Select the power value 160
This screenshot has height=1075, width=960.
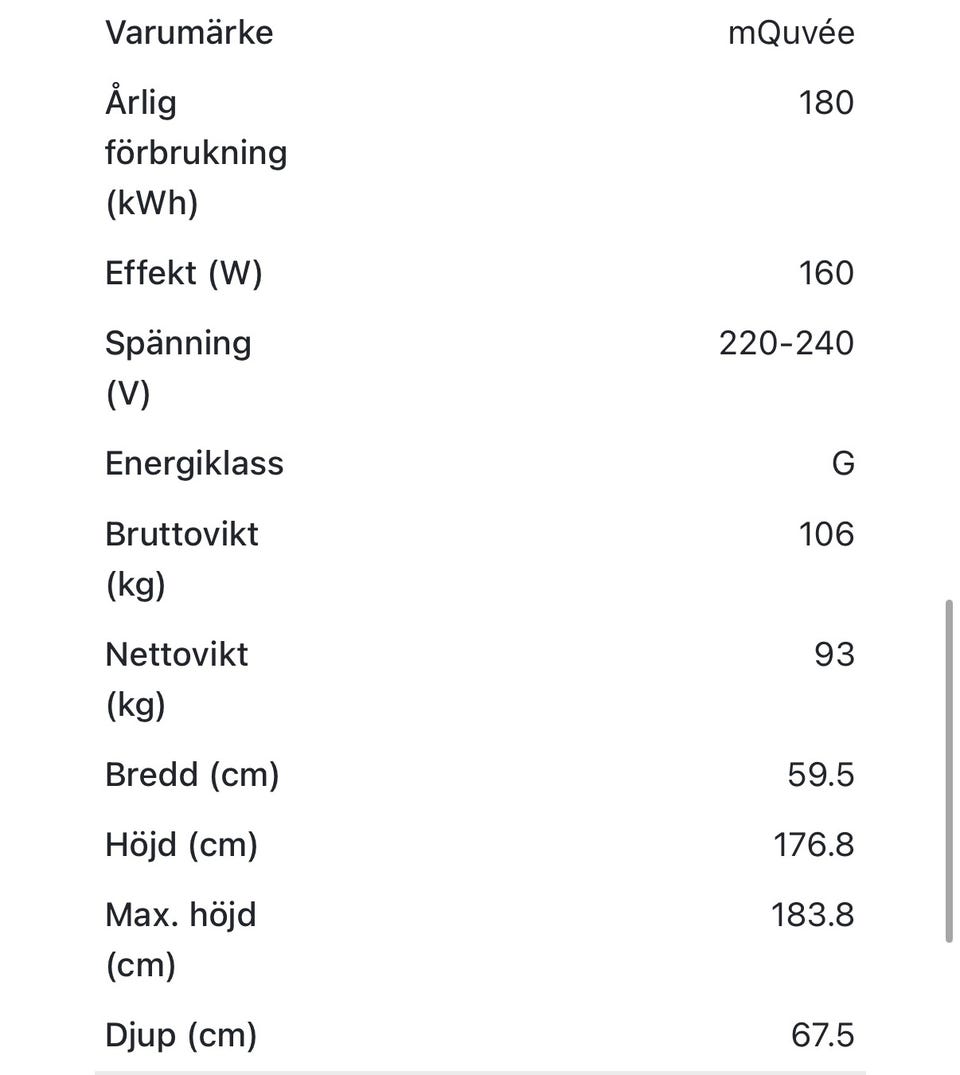click(826, 273)
